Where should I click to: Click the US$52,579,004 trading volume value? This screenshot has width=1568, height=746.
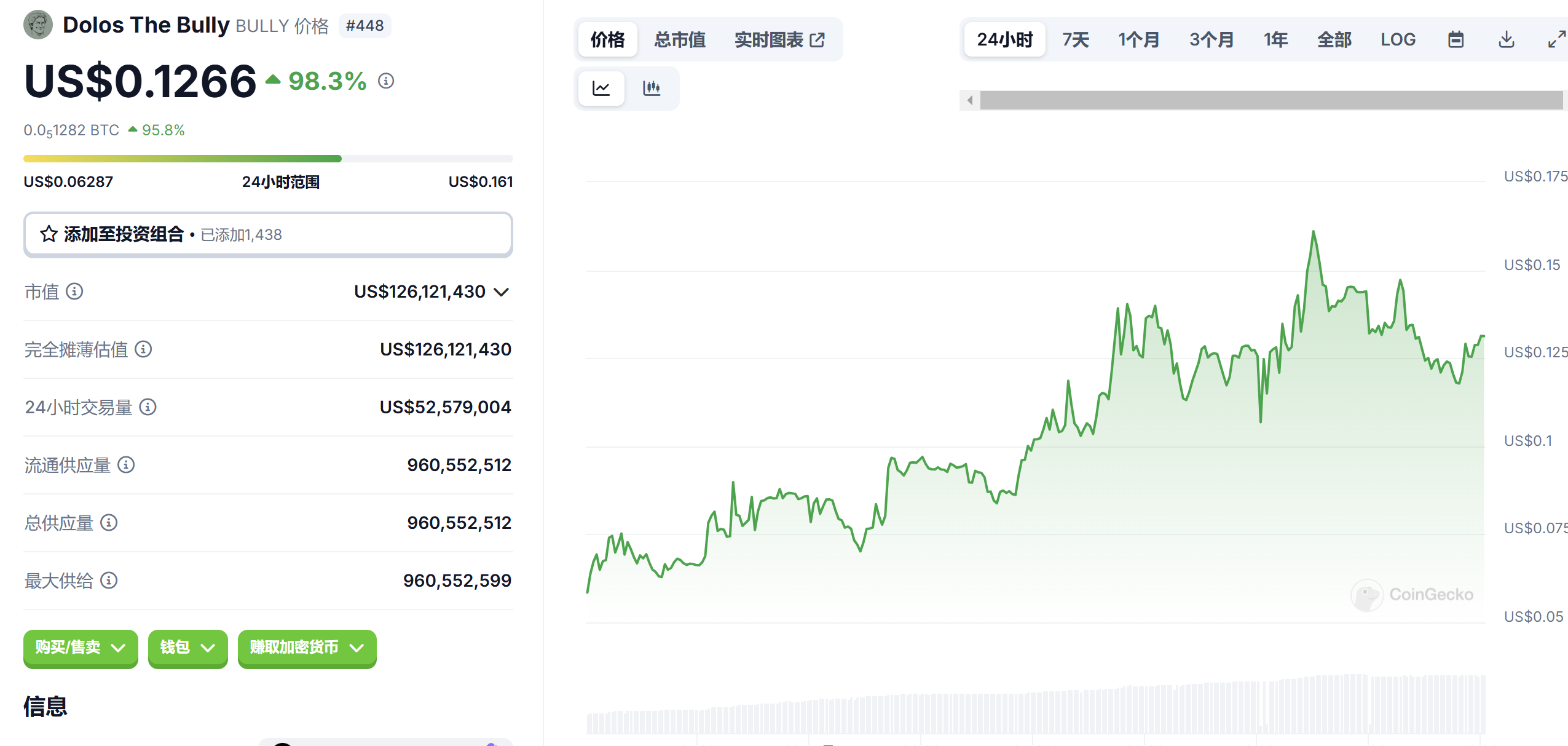446,407
